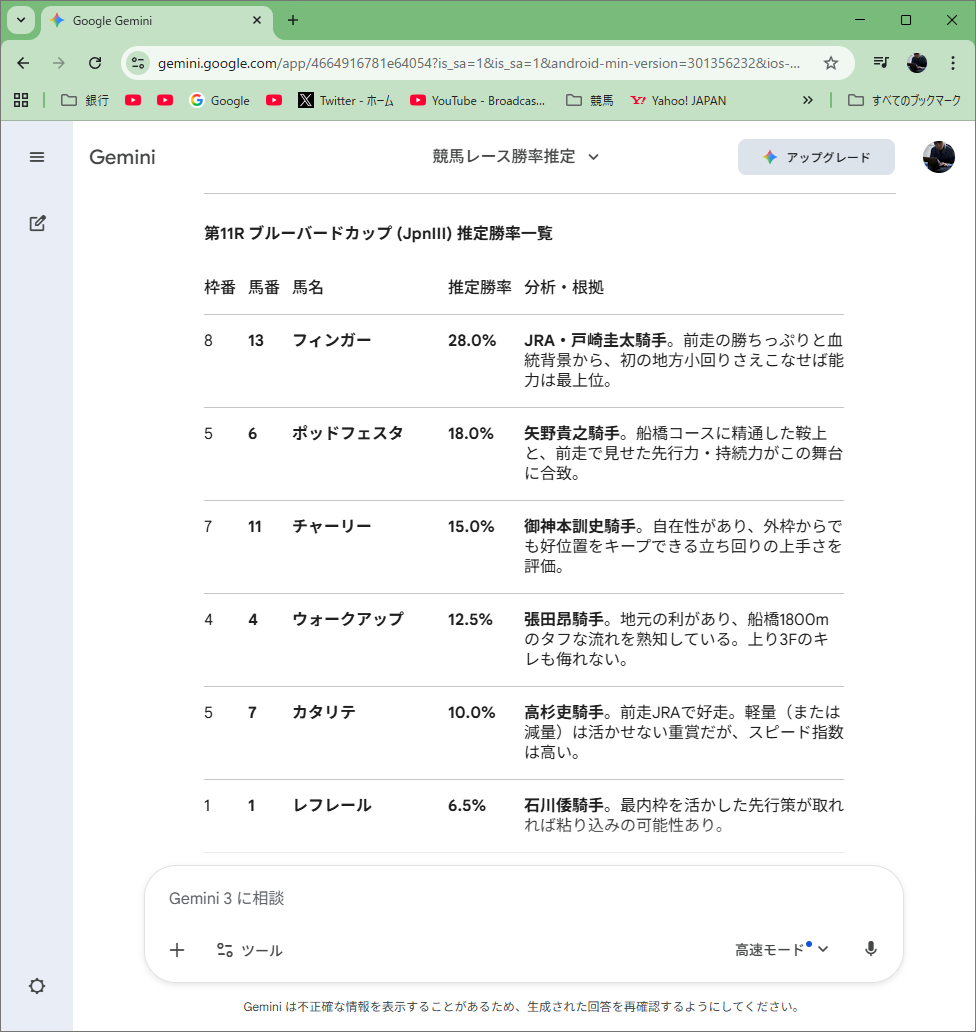Click the 分析・根拠 column header
The height and width of the screenshot is (1032, 976).
click(x=564, y=287)
